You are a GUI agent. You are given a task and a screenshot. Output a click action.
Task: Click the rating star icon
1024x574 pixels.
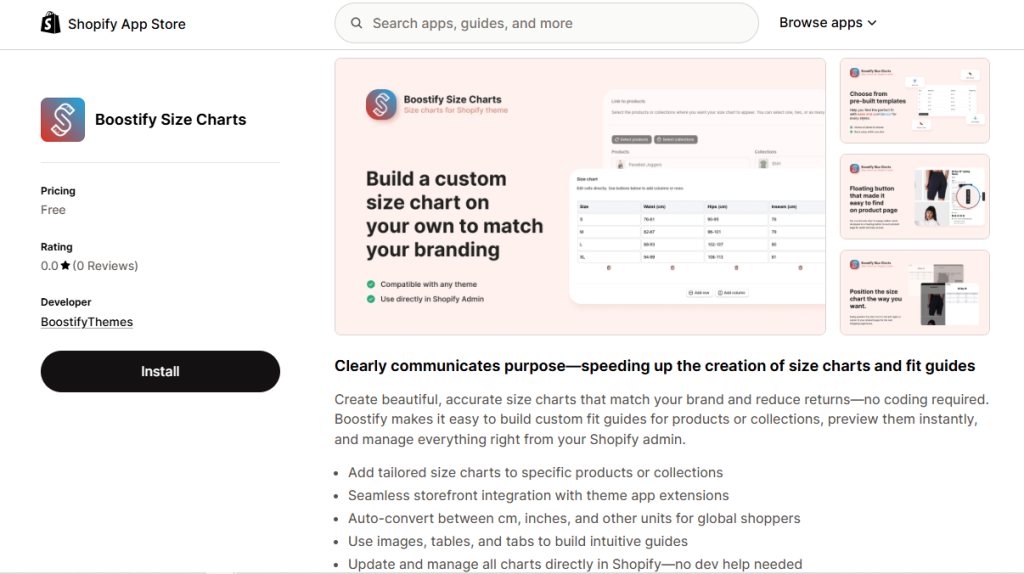pyautogui.click(x=65, y=266)
